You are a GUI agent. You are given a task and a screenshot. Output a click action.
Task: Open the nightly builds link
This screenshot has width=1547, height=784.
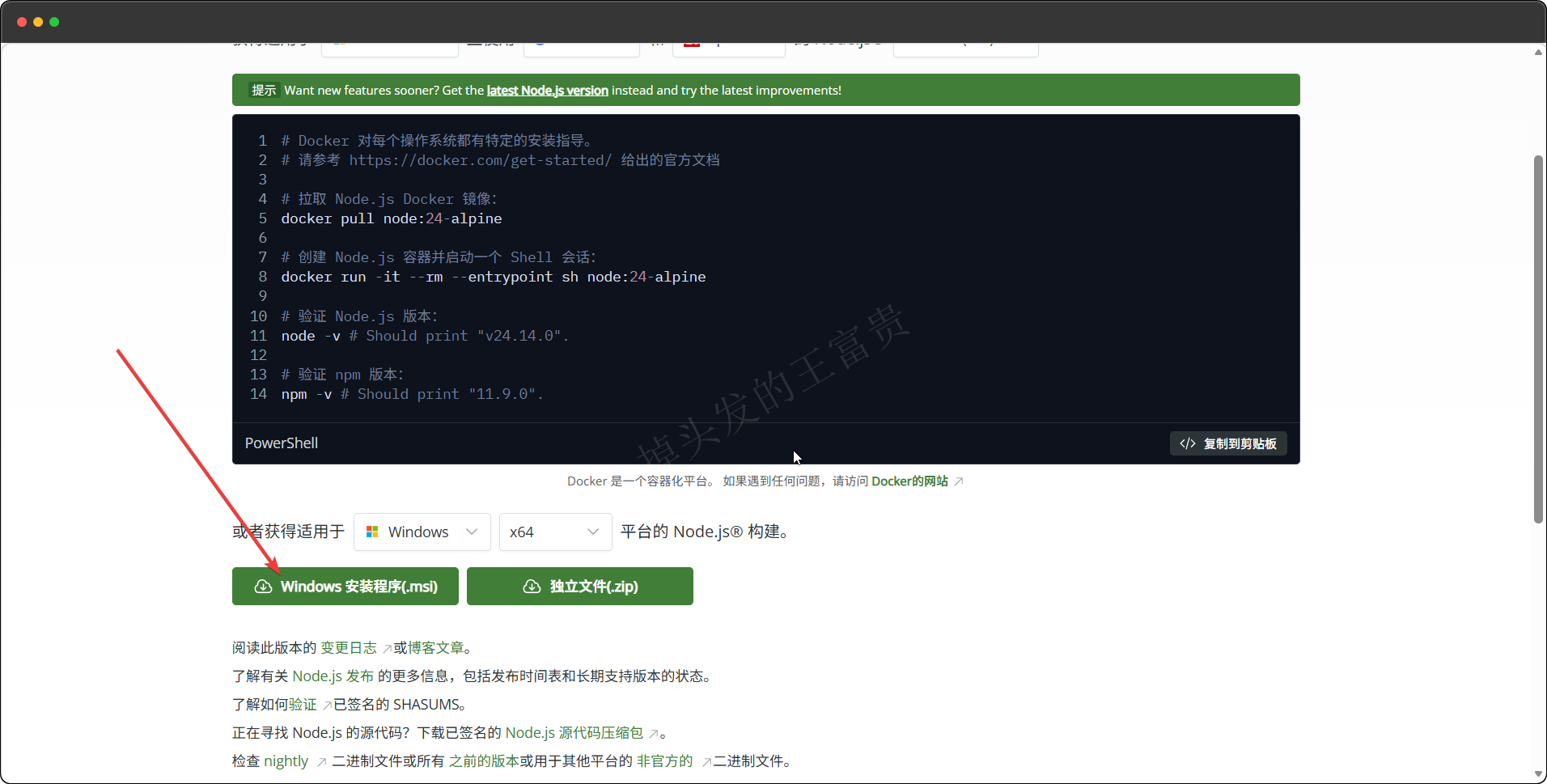click(x=286, y=761)
